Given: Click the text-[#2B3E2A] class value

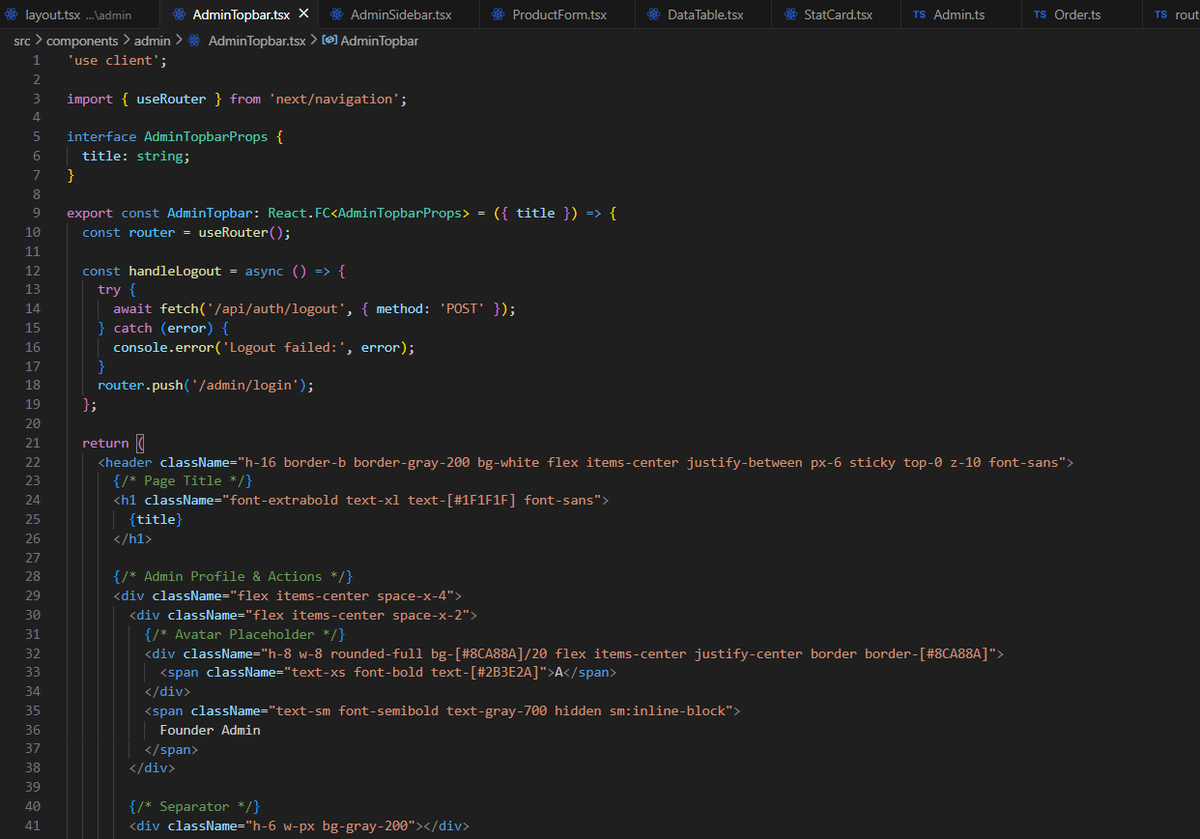Looking at the screenshot, I should [x=479, y=672].
